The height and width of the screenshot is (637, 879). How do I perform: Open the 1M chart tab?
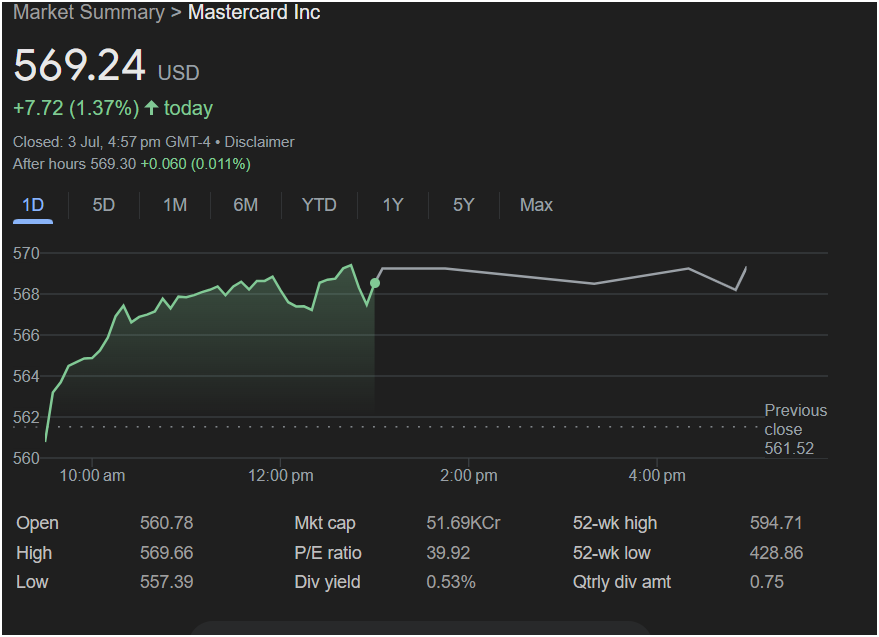(x=175, y=205)
